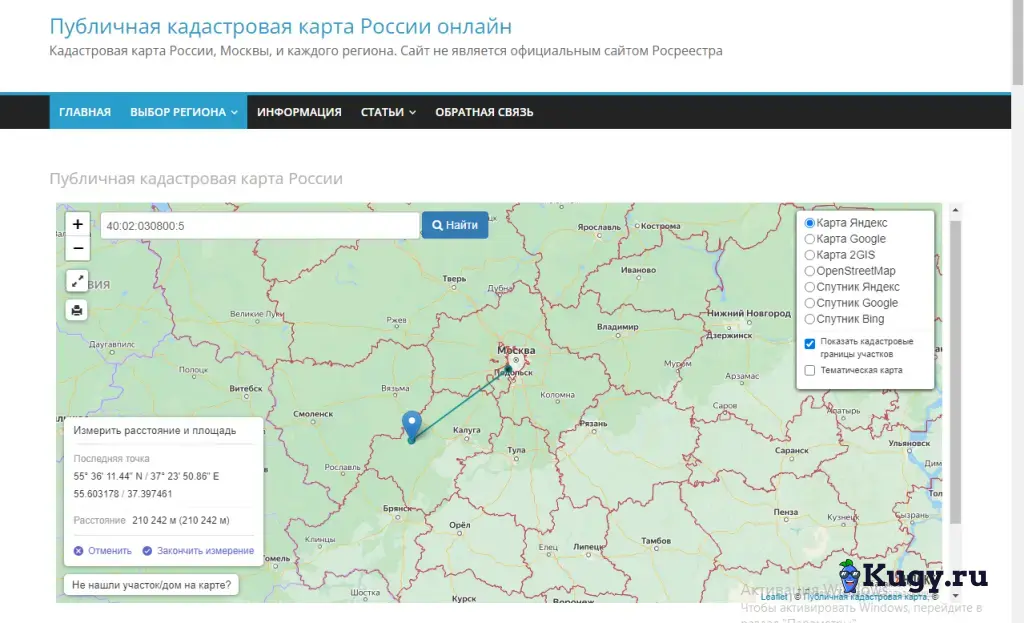Expand the Статьи dropdown menu
Screen dimensions: 1024x623
(388, 112)
